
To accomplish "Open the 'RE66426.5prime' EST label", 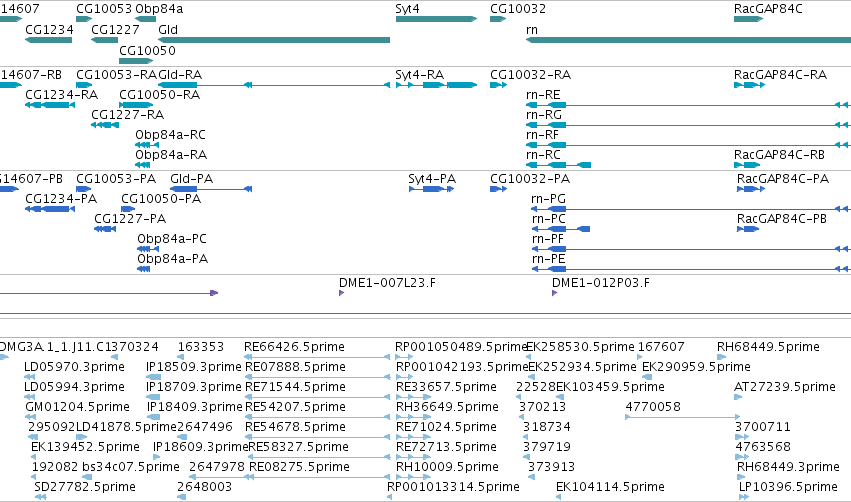I will click(x=294, y=347).
